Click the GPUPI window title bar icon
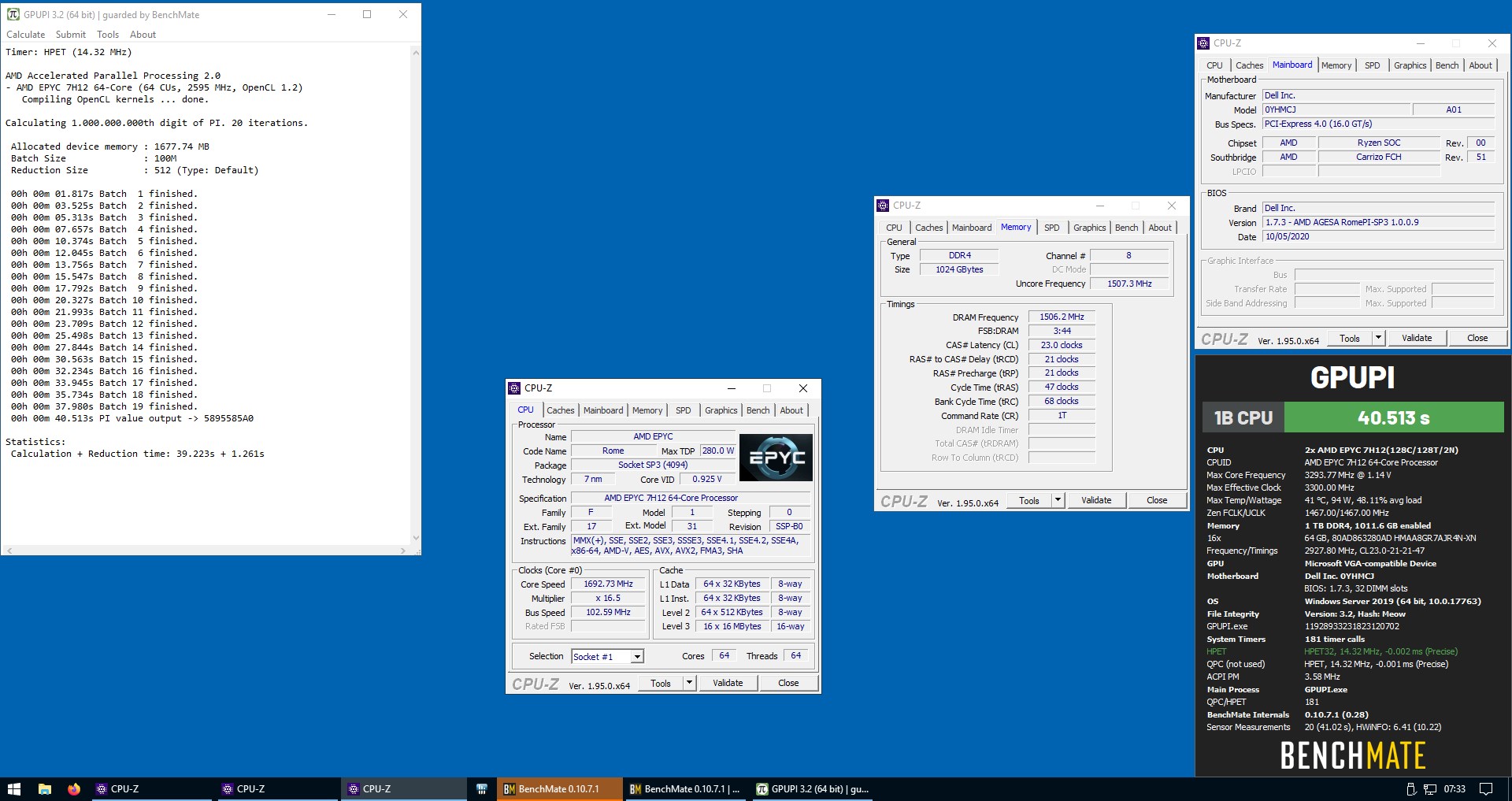Viewport: 1512px width, 801px height. (x=13, y=14)
